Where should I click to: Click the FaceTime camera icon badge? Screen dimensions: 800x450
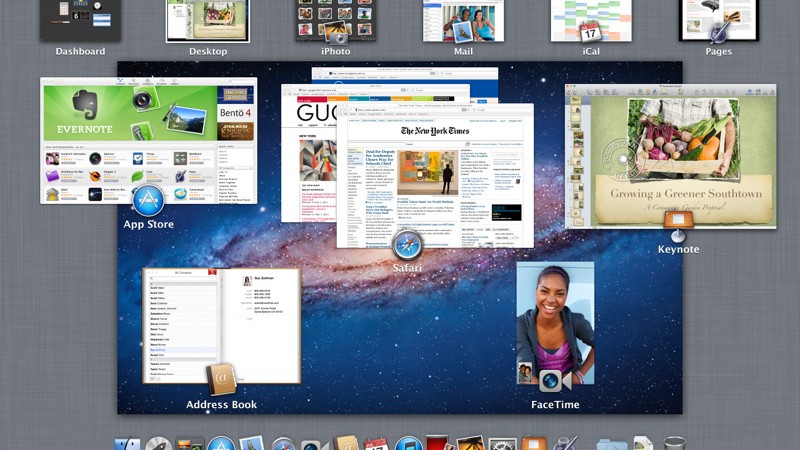pos(554,380)
